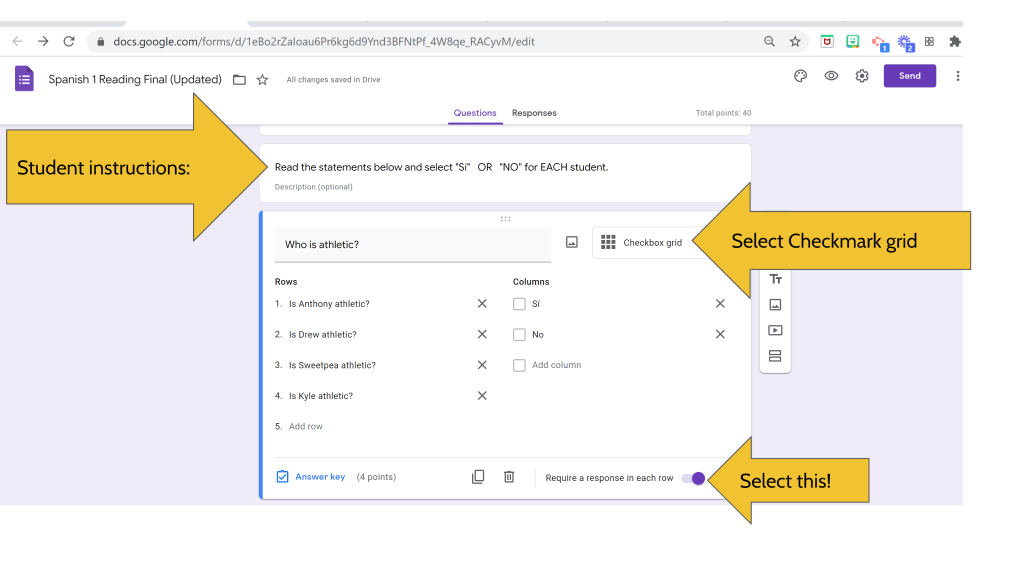Toggle Require a response in each row

coord(693,478)
